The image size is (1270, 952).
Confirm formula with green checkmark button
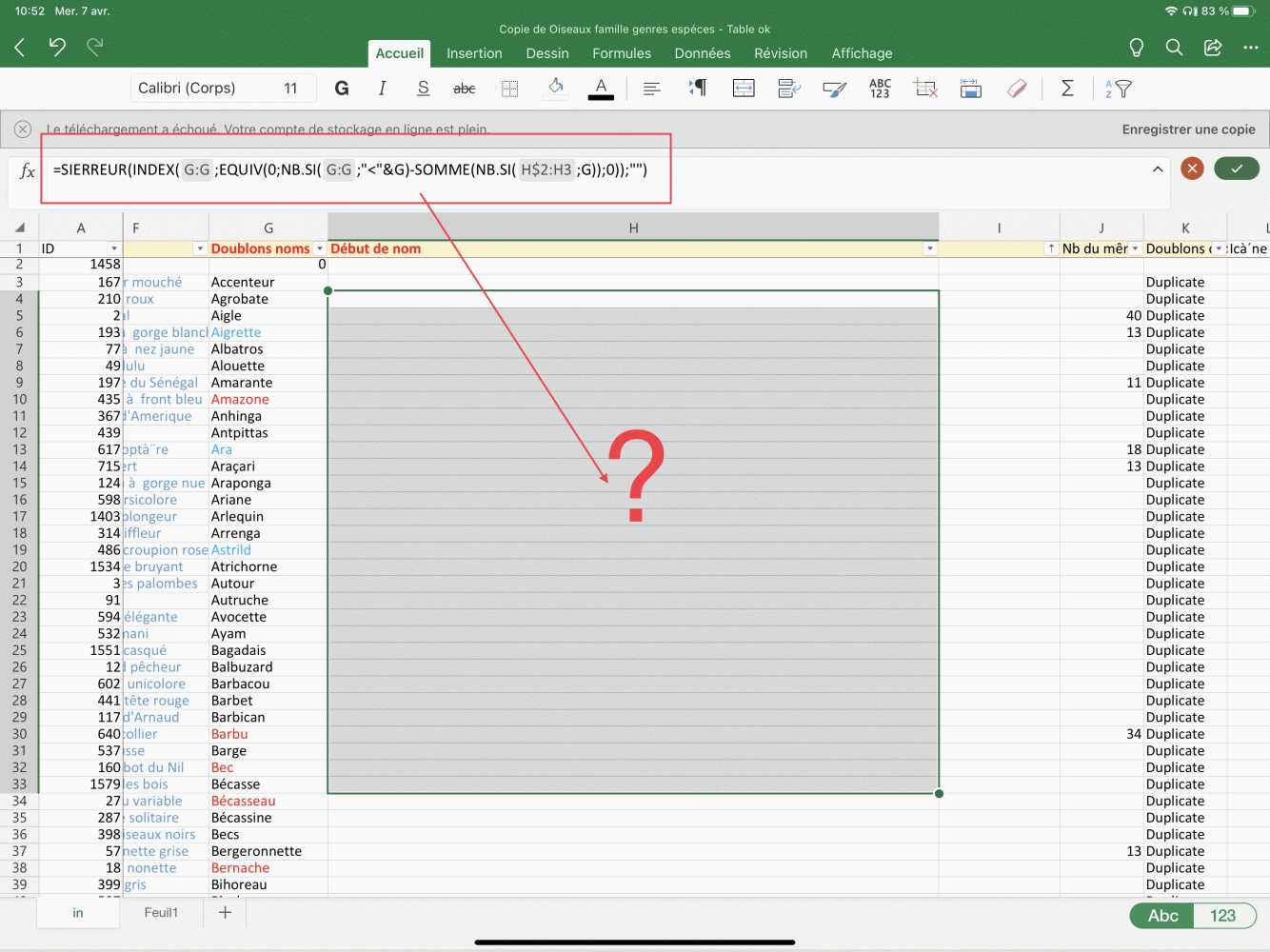click(1236, 169)
